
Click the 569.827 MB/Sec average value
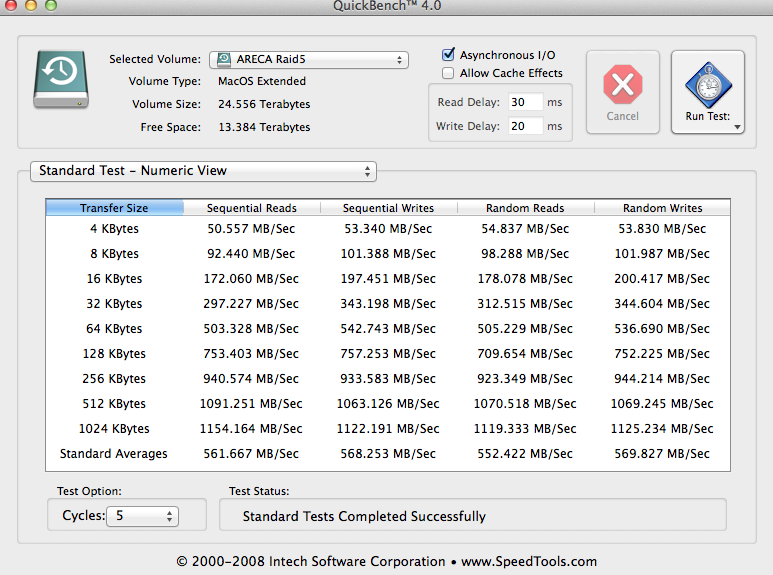point(662,454)
